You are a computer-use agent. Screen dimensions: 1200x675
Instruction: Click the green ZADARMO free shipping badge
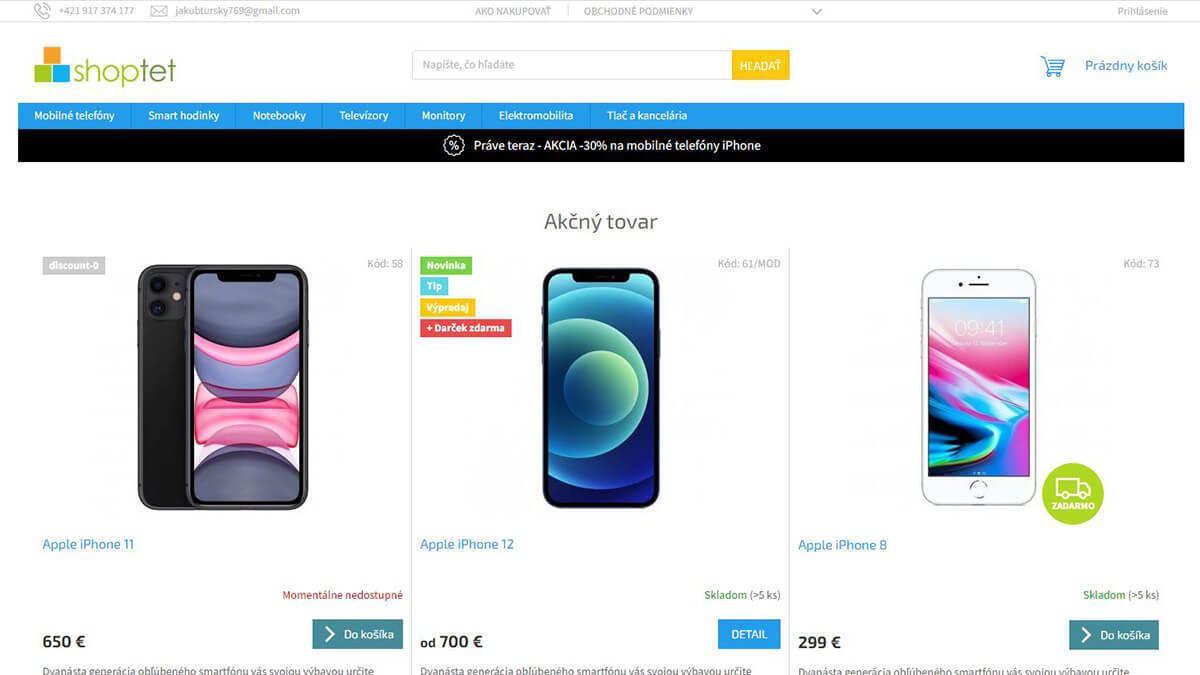1072,493
